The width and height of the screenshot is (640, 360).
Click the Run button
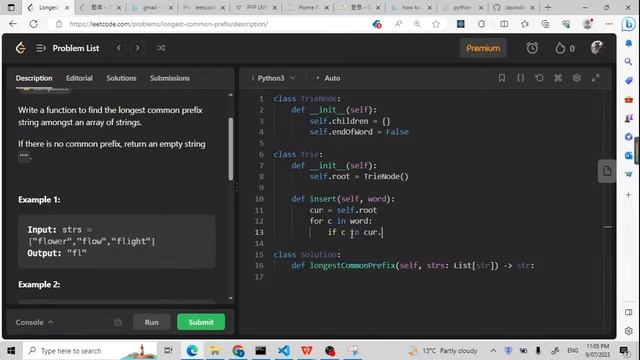pos(151,322)
